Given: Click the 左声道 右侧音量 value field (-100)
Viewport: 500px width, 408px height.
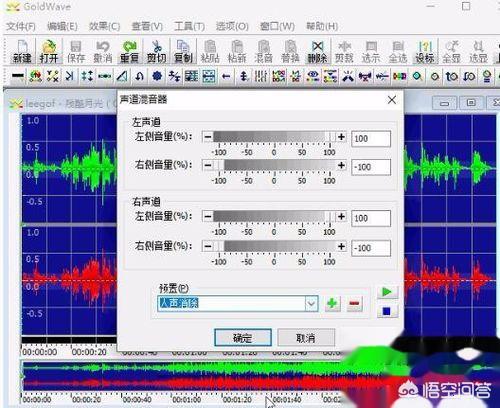Looking at the screenshot, I should (x=371, y=167).
